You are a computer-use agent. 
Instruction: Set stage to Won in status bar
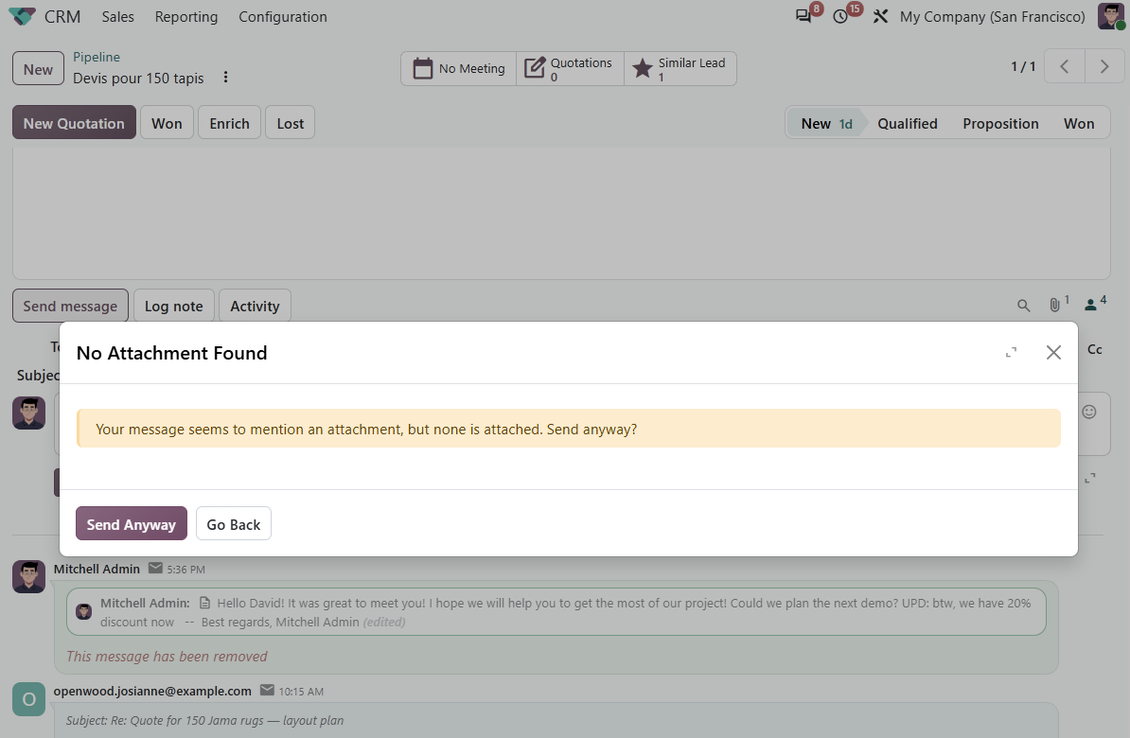tap(1079, 123)
